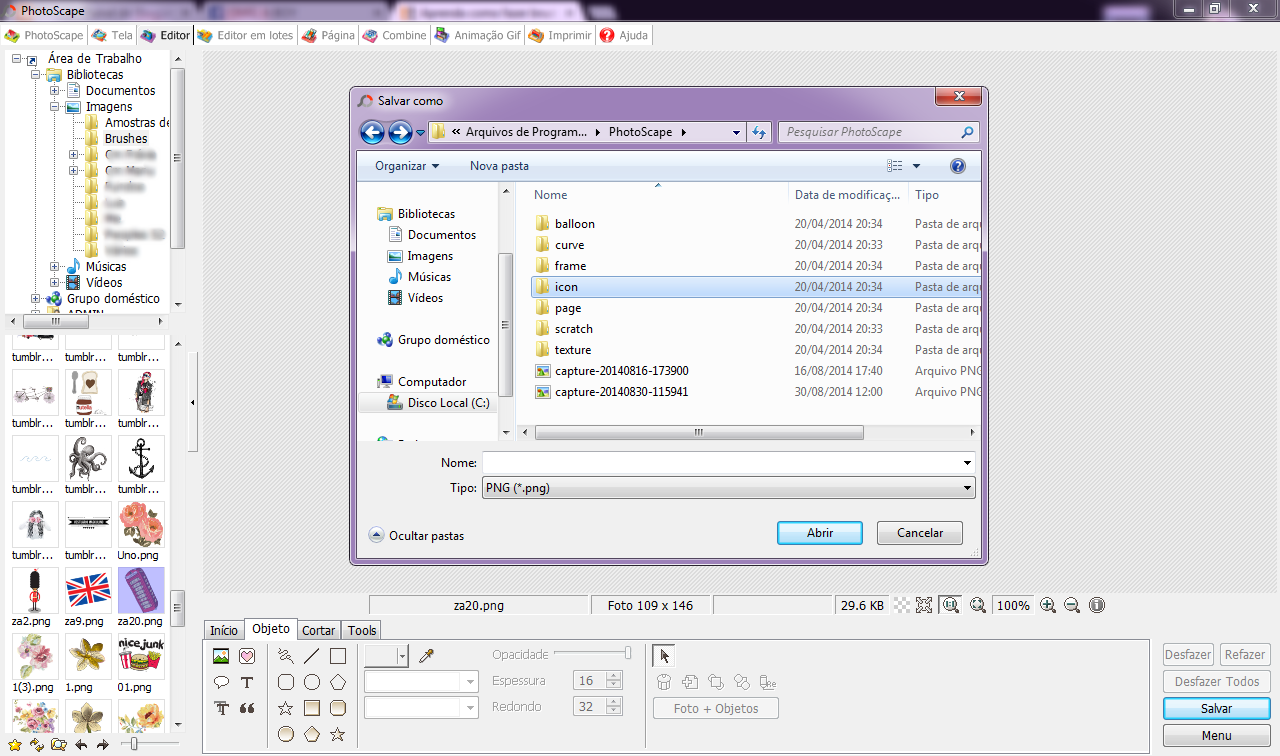Click the Cancelar button
The height and width of the screenshot is (756, 1280).
[x=920, y=533]
